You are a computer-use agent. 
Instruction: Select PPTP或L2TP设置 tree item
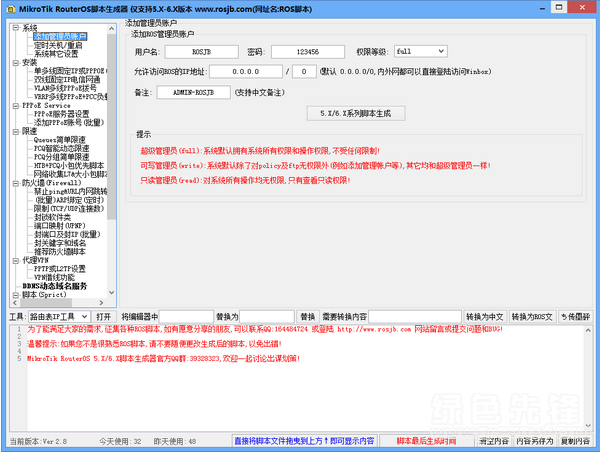point(60,269)
